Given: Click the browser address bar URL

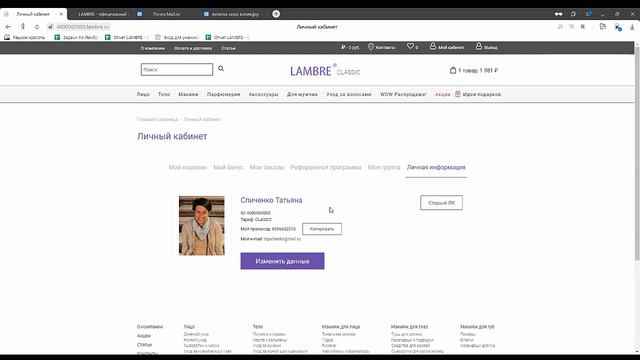Looking at the screenshot, I should click(83, 27).
